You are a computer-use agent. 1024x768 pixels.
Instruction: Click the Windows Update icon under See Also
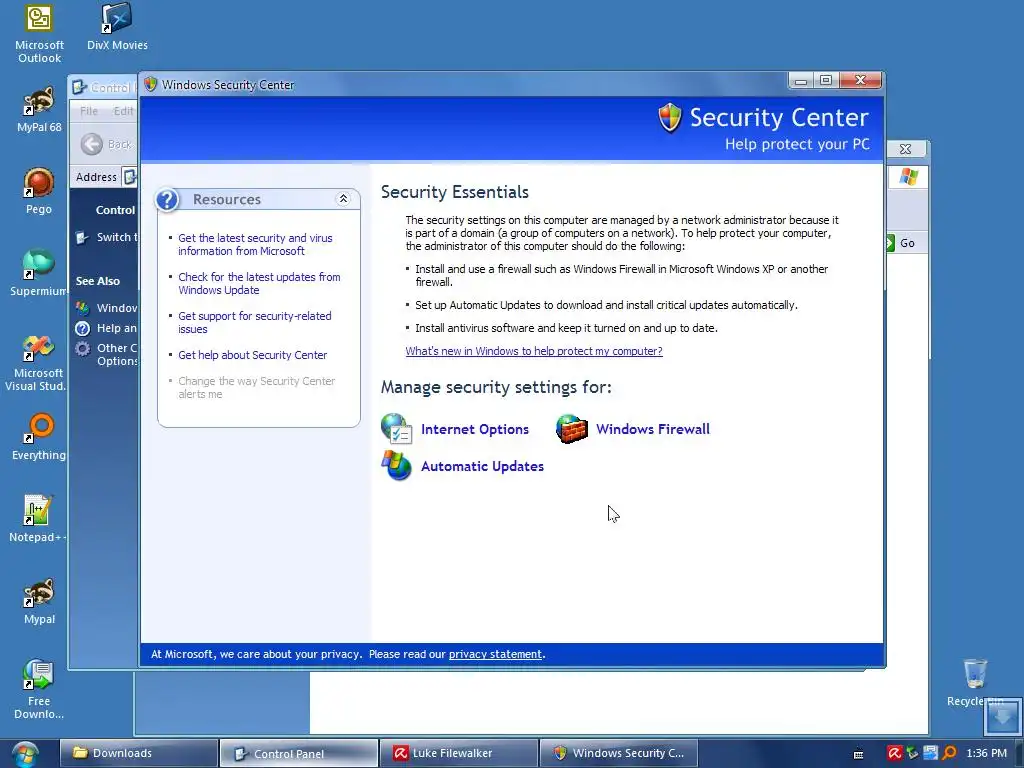tap(82, 308)
